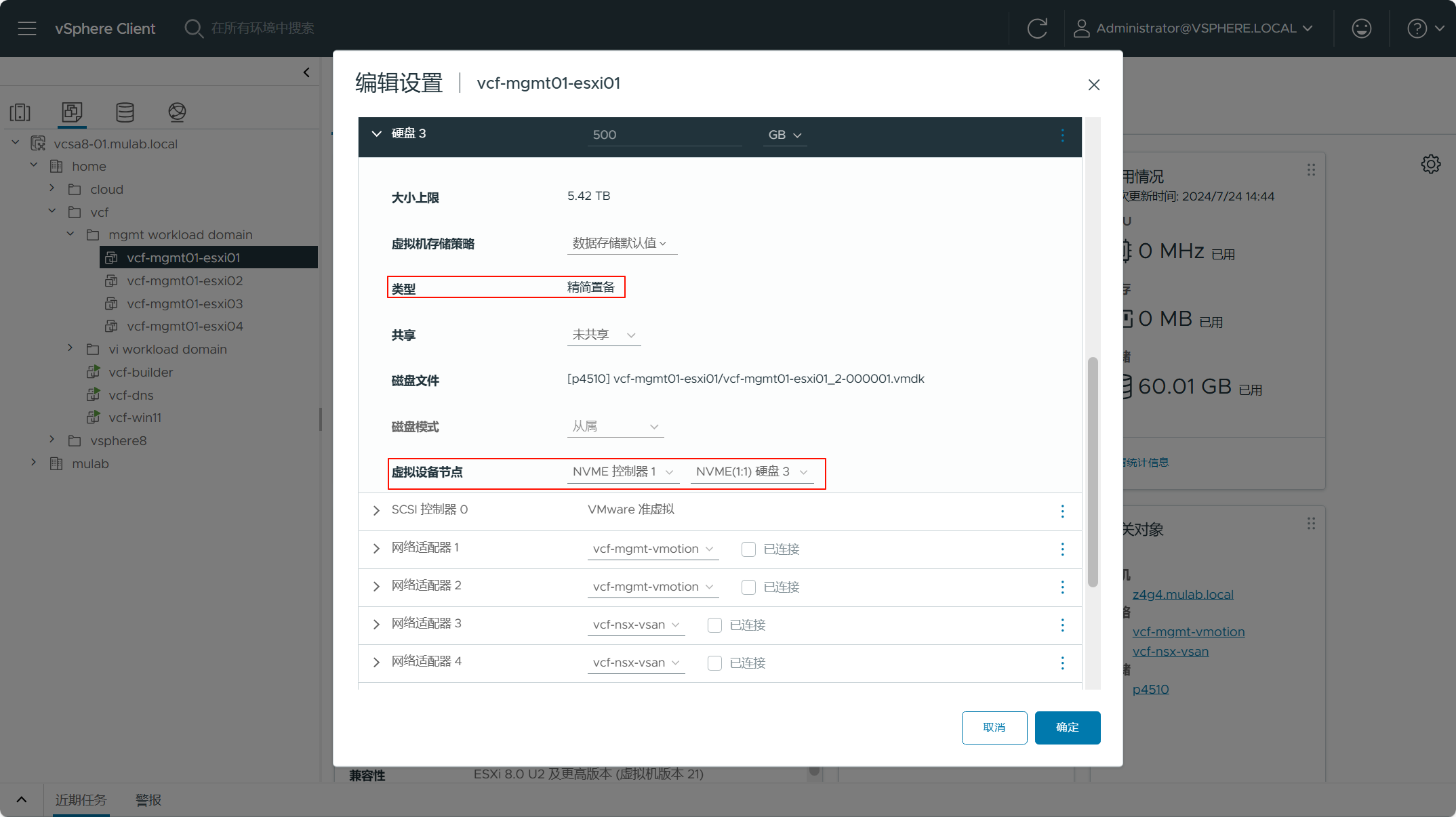
Task: Open the vSphere hamburger menu
Action: tap(27, 28)
